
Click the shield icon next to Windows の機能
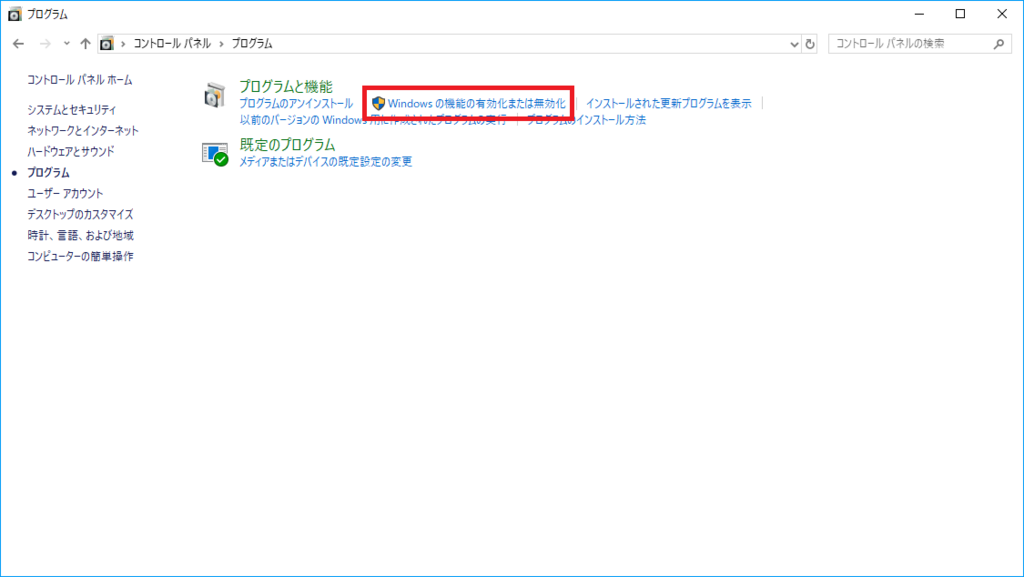tap(378, 103)
